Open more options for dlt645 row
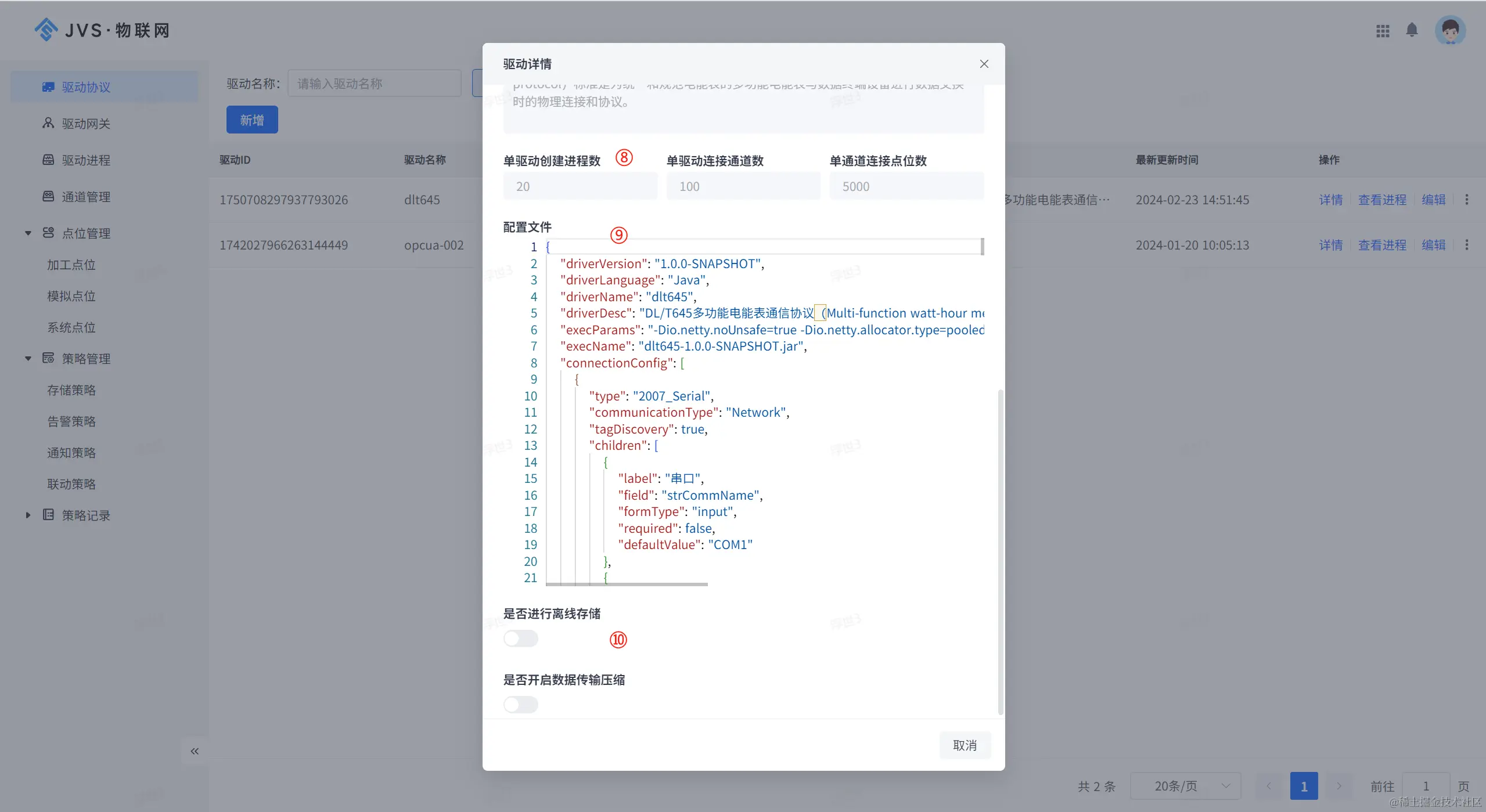Screen dimensions: 1486x812 pos(1466,200)
